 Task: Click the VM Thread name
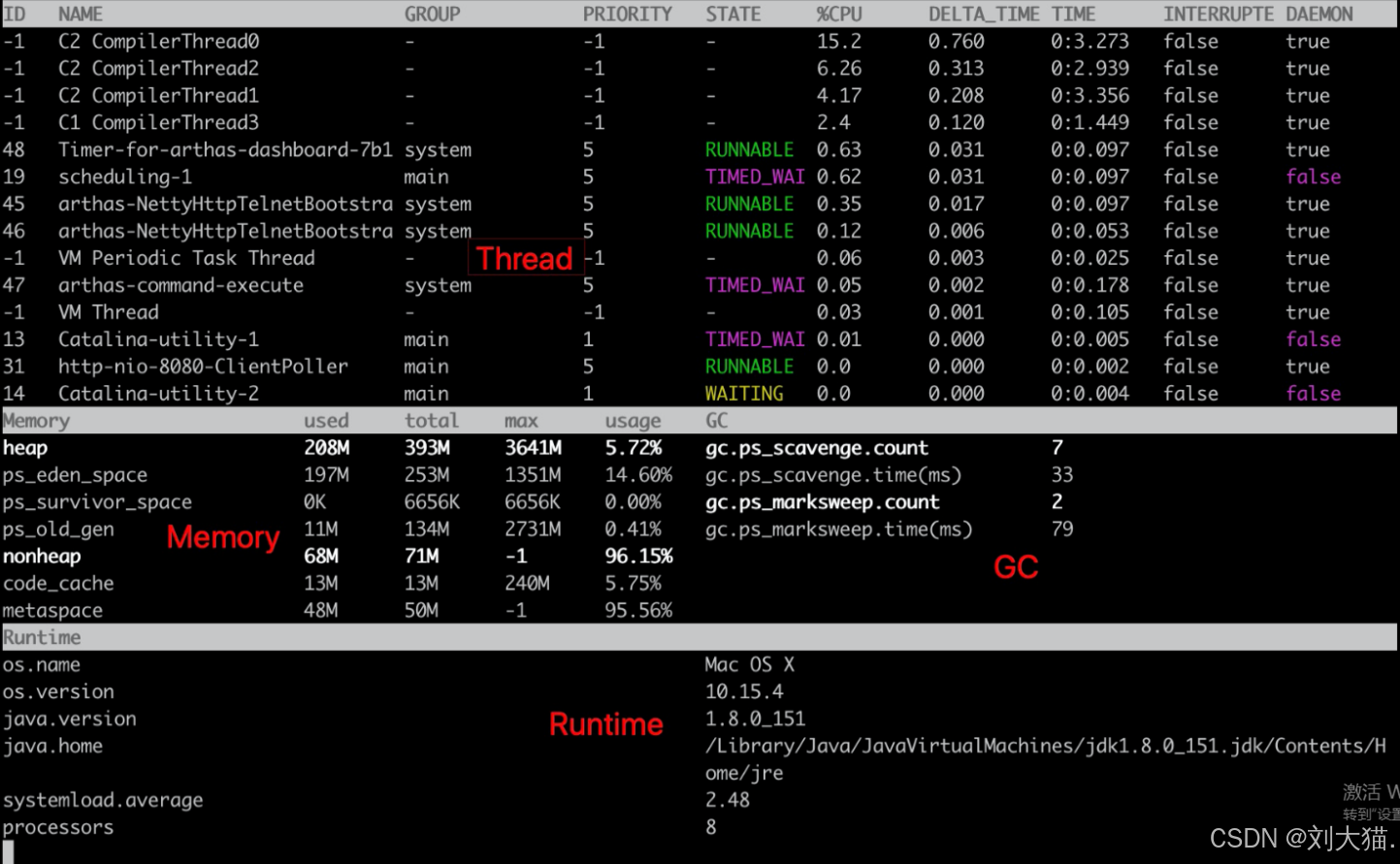tap(109, 312)
